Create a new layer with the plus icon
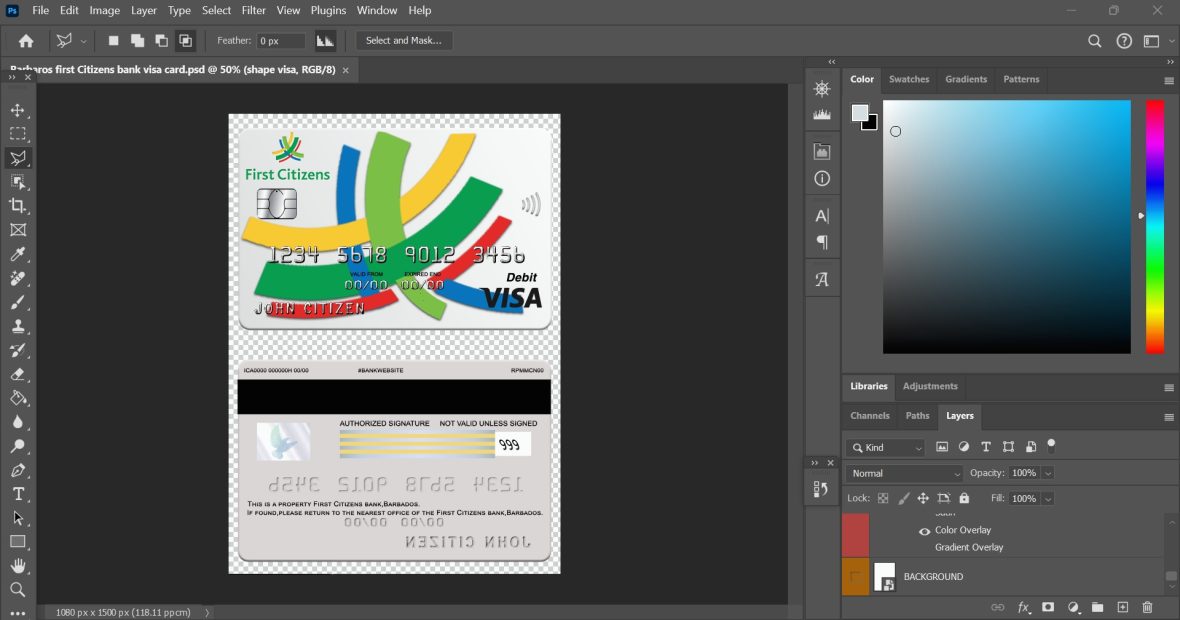Screen dimensions: 1180x620 coord(1122,607)
